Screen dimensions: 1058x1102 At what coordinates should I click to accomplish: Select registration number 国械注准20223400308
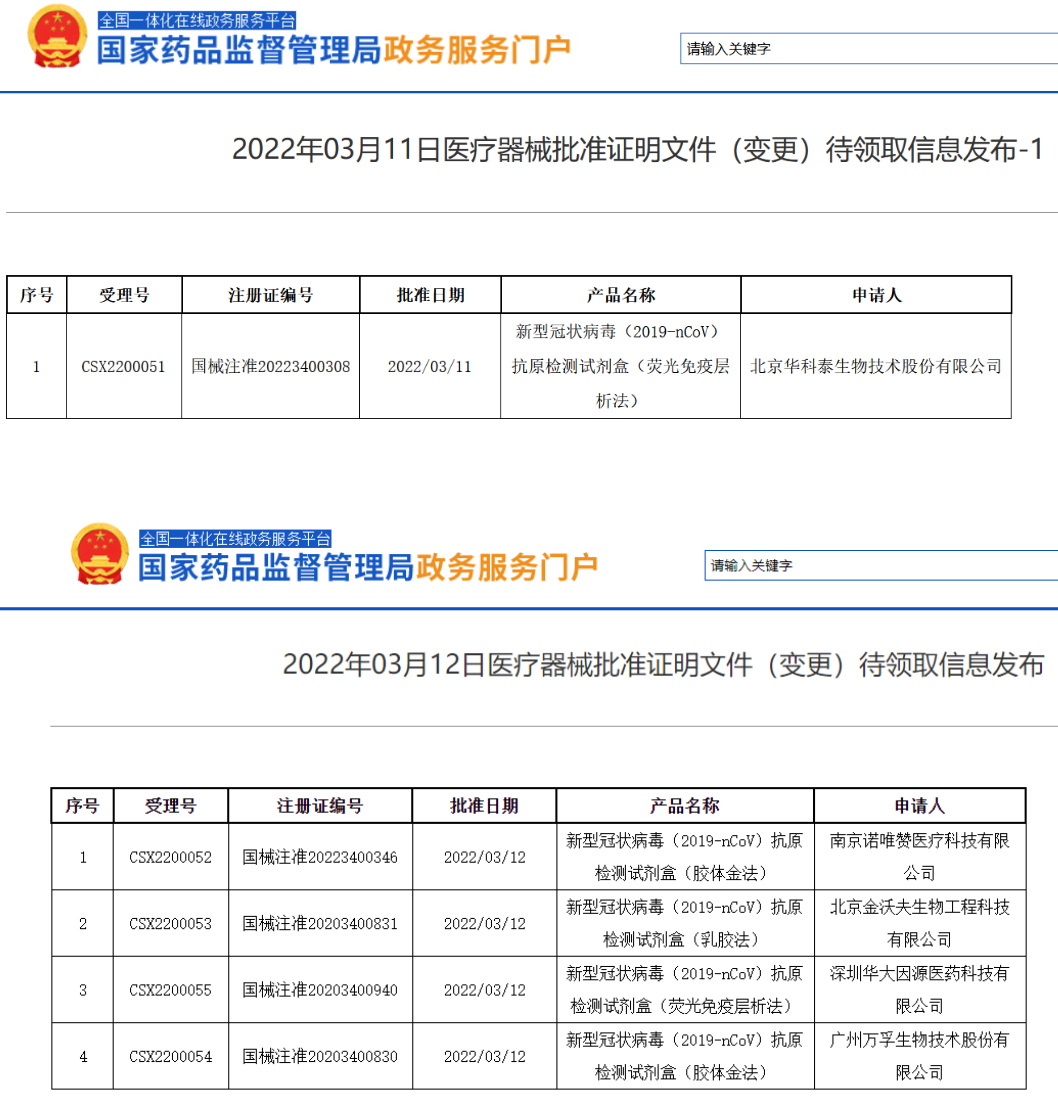270,365
